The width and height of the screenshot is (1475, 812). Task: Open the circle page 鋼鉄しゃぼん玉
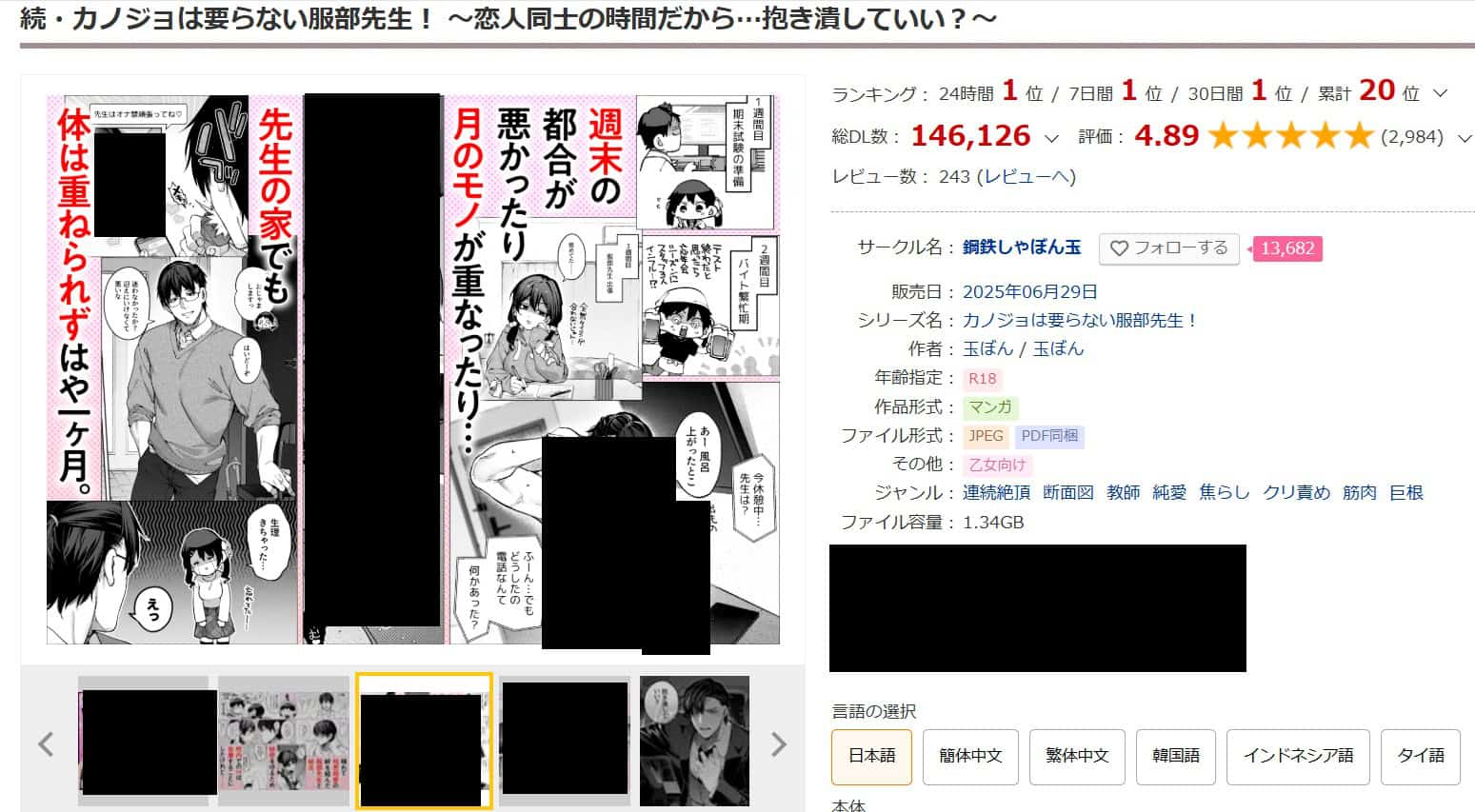pyautogui.click(x=1022, y=248)
